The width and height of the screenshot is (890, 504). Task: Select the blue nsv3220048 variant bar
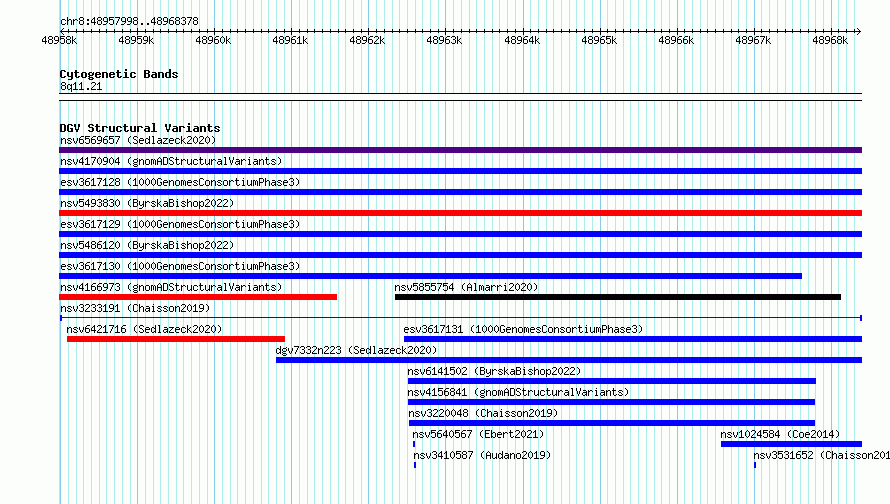tap(612, 423)
